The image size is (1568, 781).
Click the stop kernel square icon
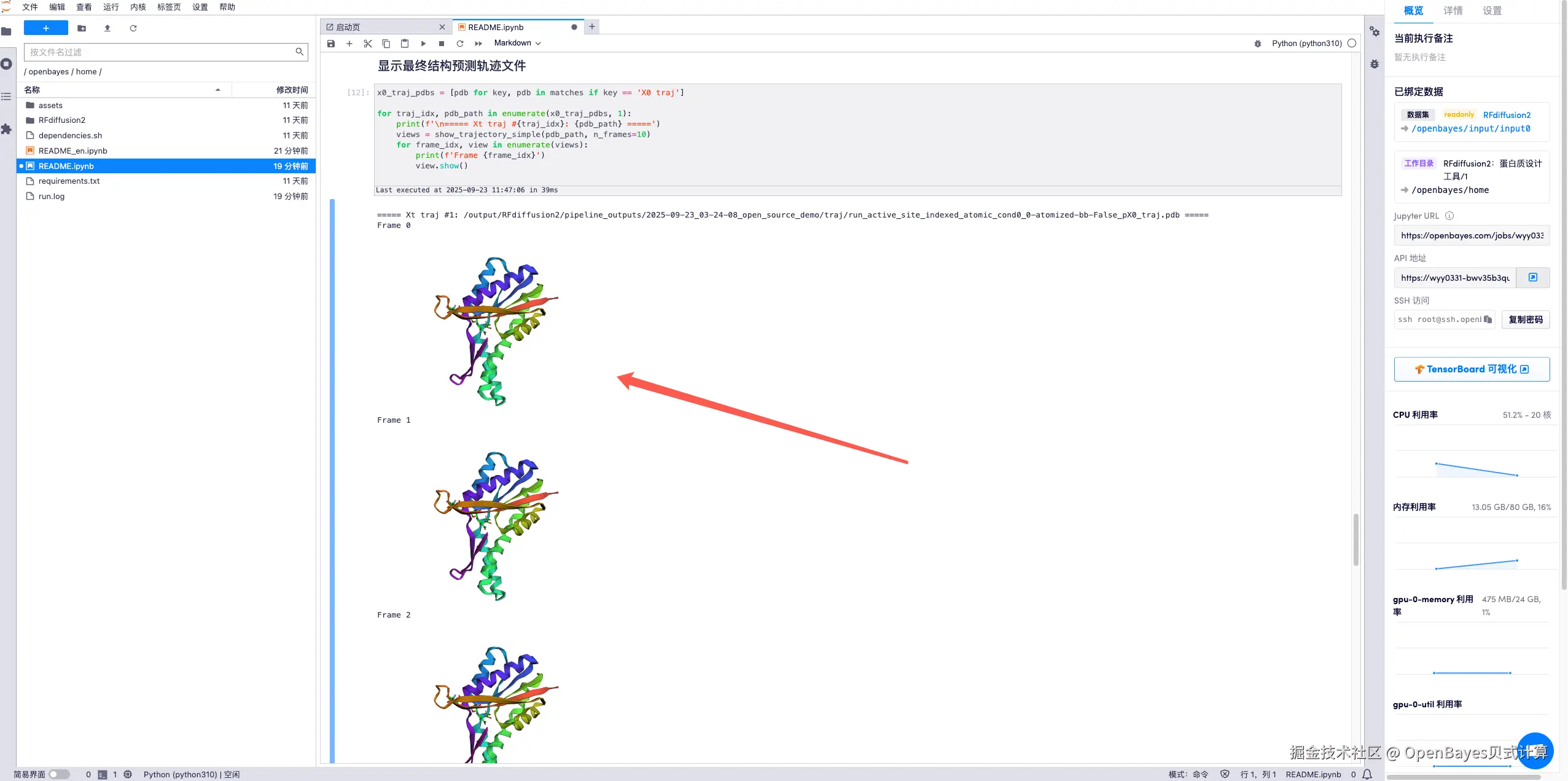point(442,44)
